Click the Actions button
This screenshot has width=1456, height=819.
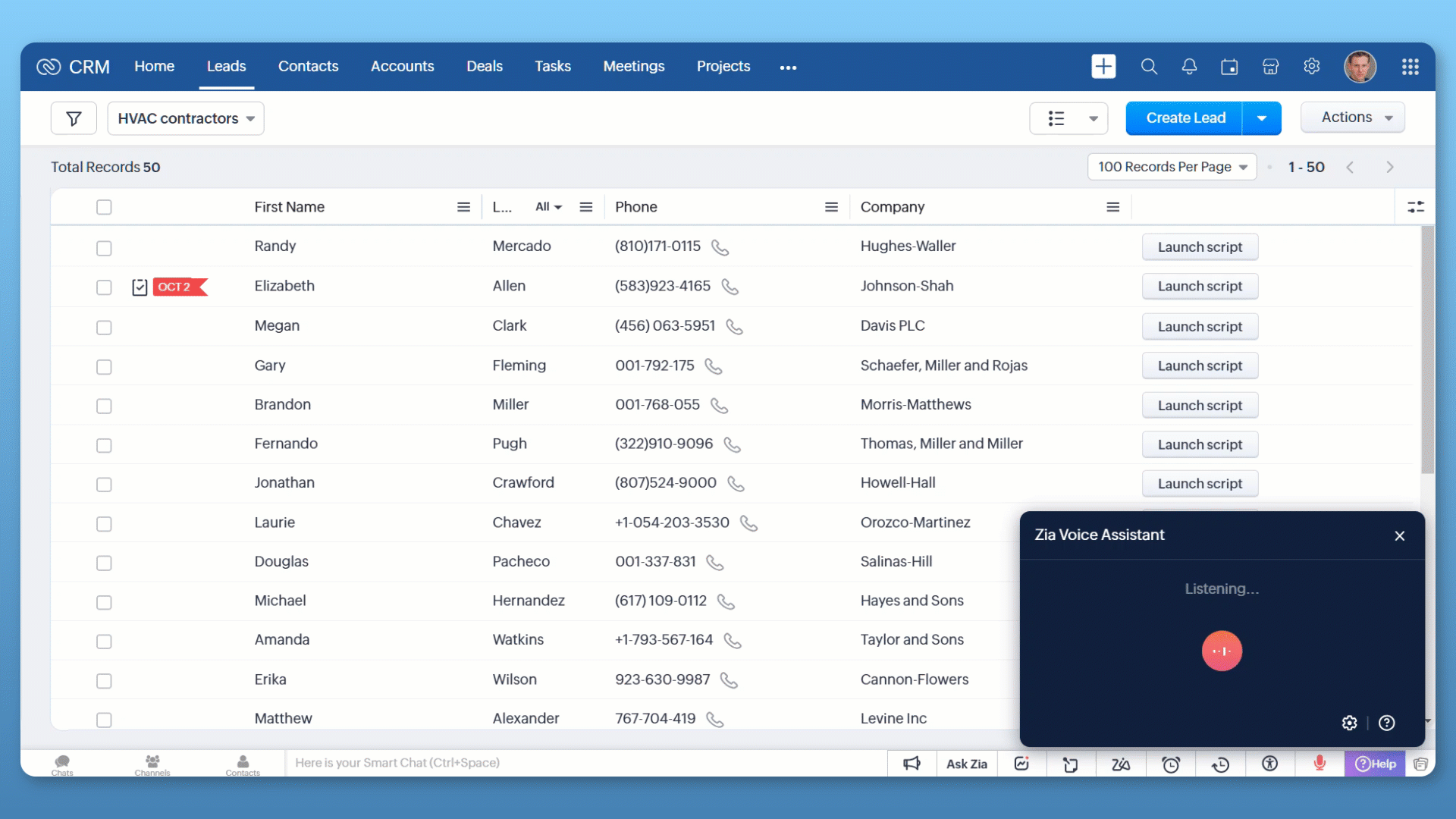tap(1352, 118)
